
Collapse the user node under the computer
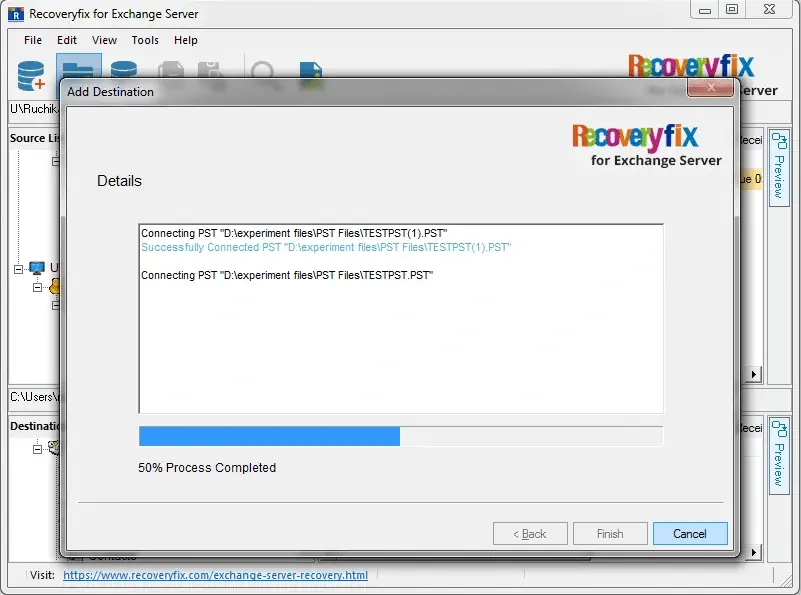coord(37,288)
